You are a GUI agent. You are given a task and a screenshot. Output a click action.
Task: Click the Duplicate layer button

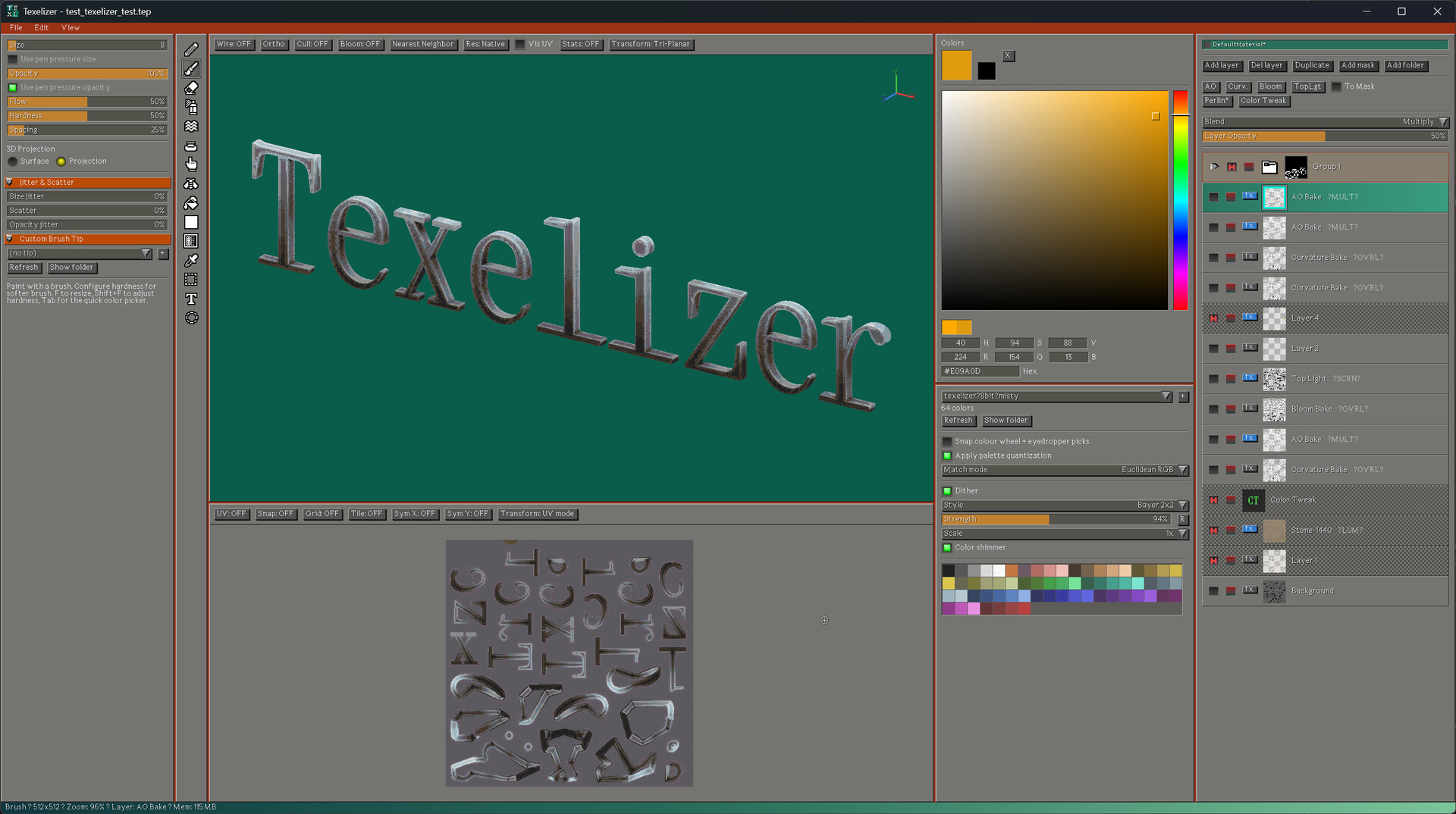coord(1312,66)
